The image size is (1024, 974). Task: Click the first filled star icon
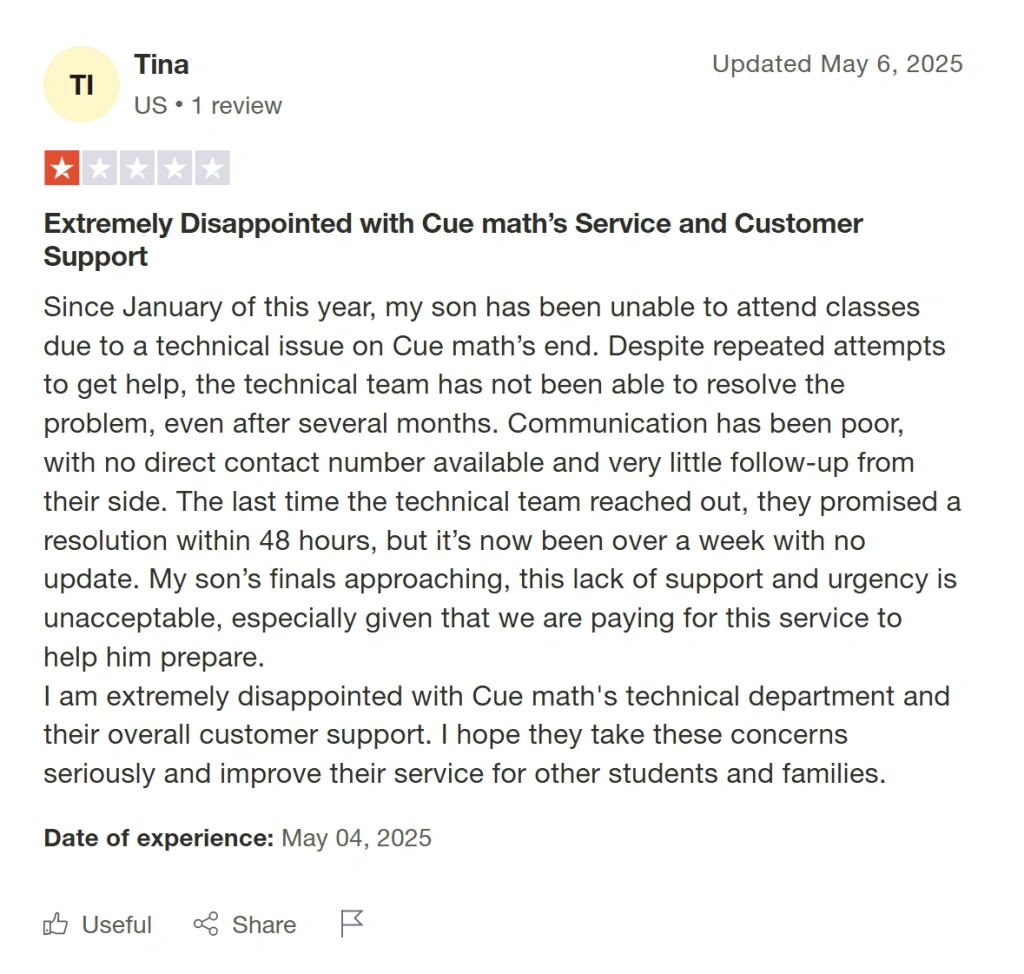62,167
